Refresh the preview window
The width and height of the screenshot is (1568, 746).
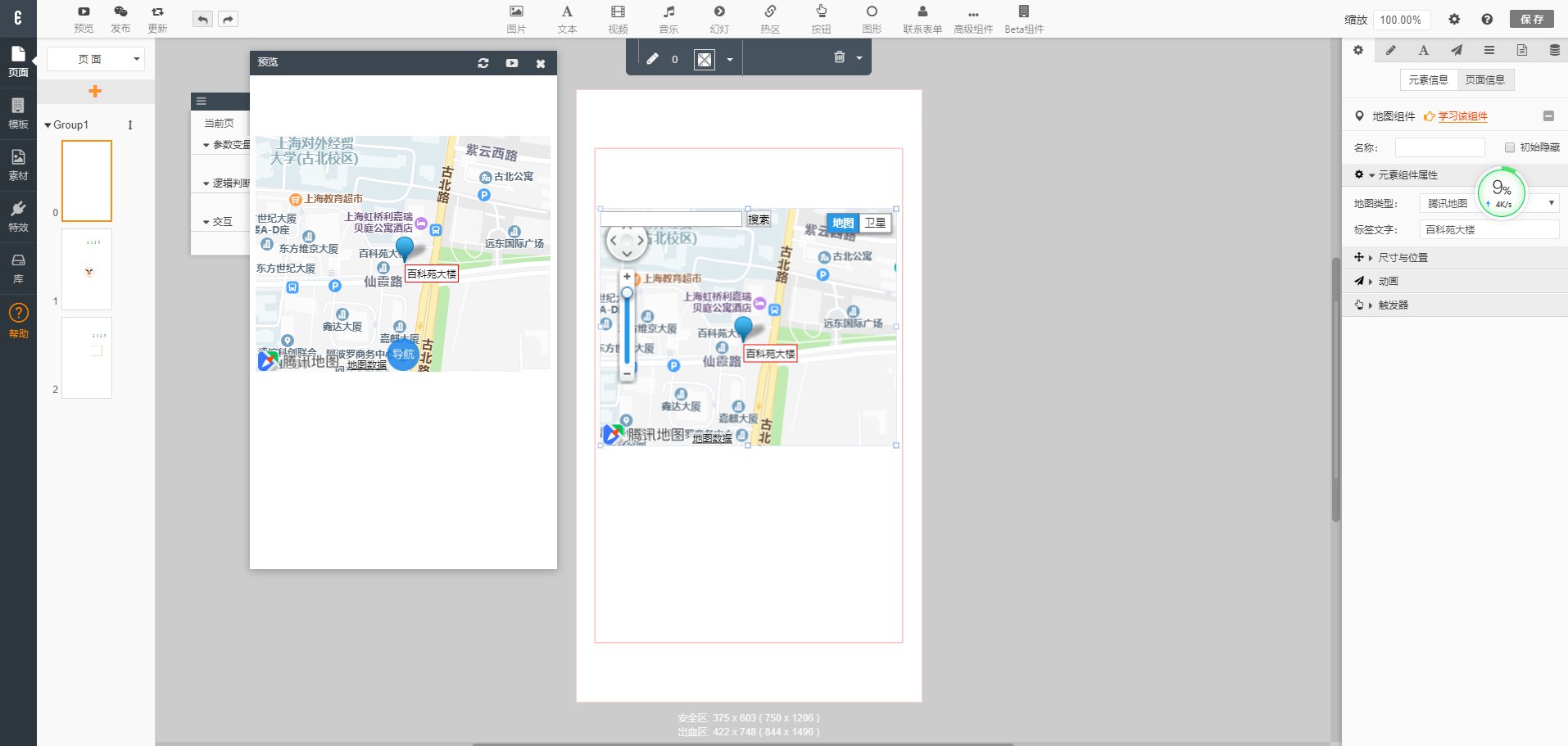click(x=483, y=63)
